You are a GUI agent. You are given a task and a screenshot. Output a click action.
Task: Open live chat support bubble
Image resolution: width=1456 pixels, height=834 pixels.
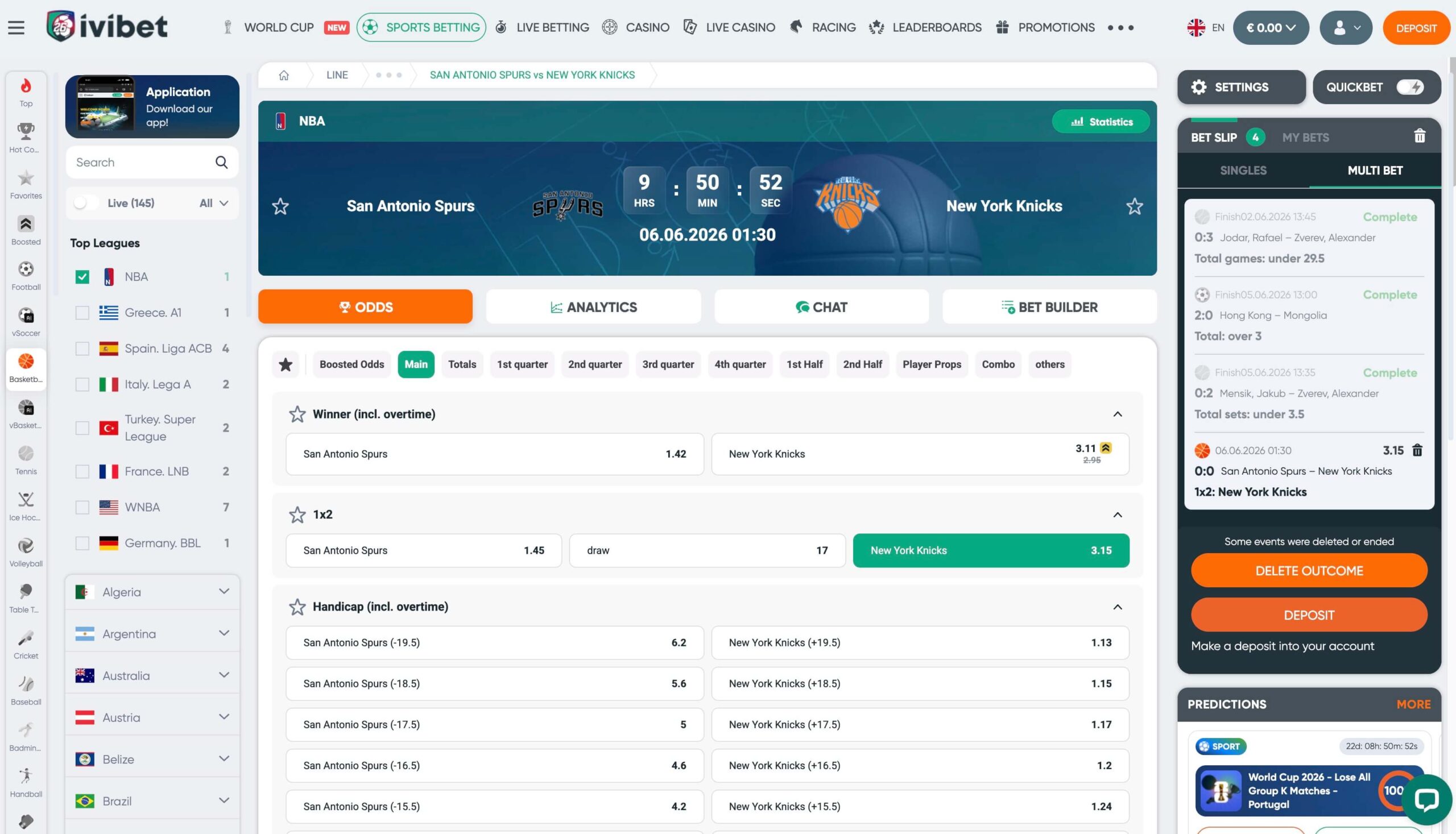(x=1426, y=800)
